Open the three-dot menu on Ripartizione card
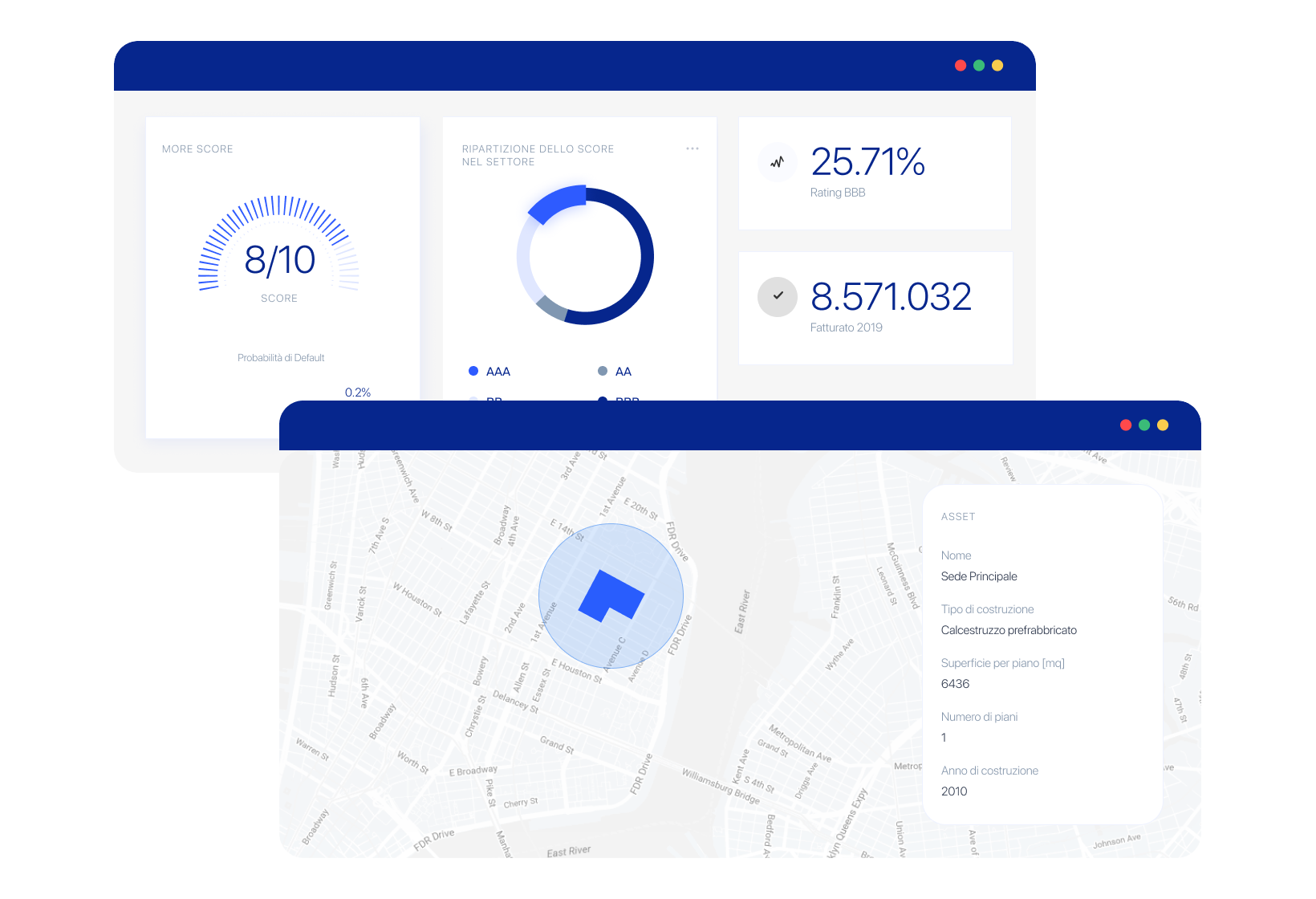The height and width of the screenshot is (899, 1316). coord(693,148)
